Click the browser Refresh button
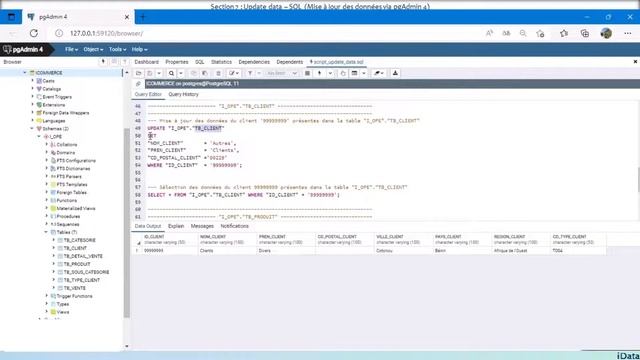Viewport: 640px width, 360px height. (34, 33)
